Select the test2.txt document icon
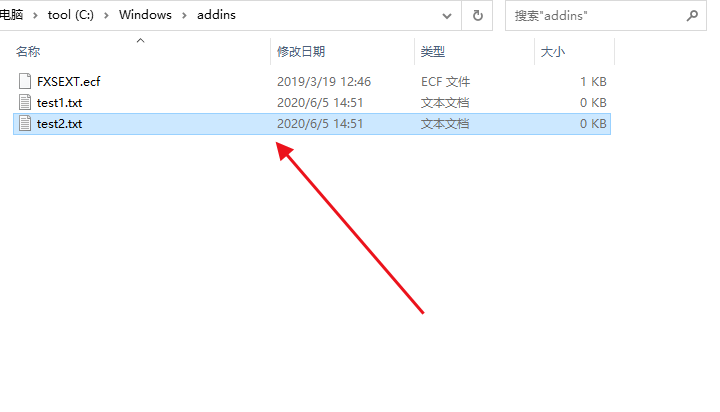 pos(25,124)
